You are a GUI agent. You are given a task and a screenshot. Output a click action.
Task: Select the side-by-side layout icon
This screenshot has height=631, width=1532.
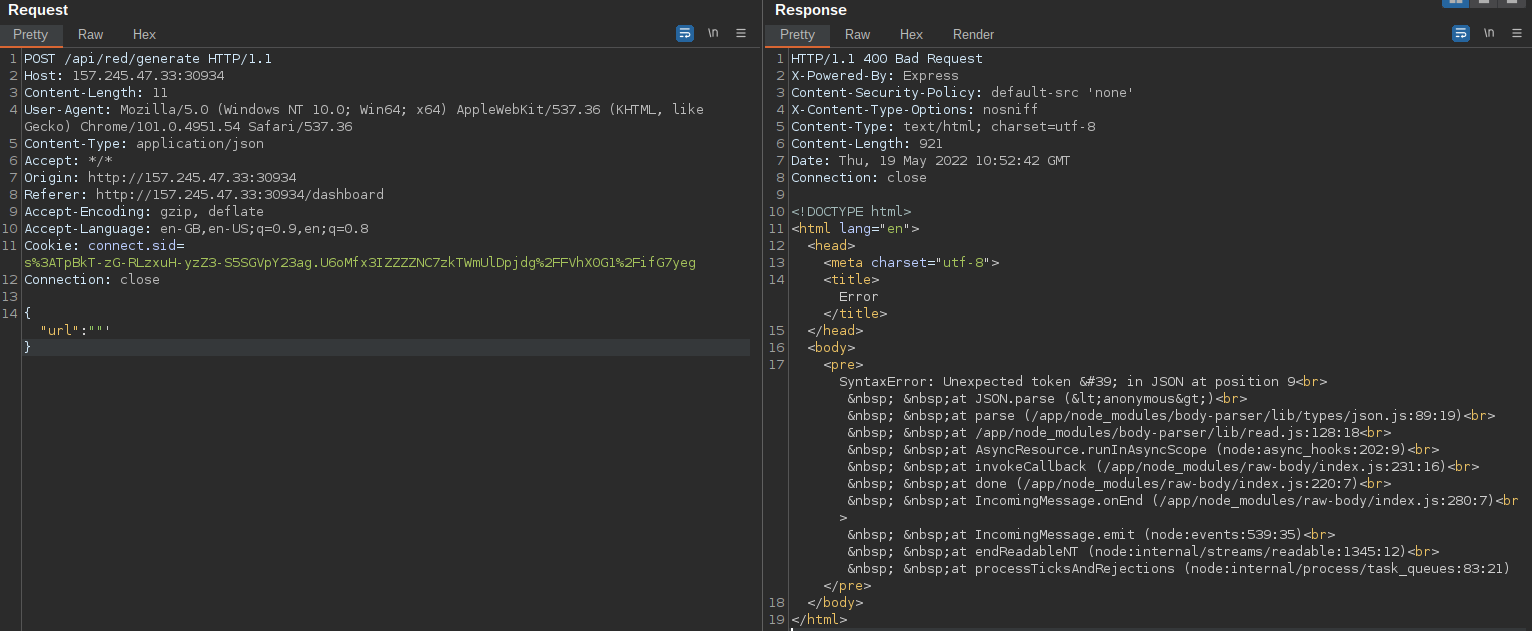1455,3
